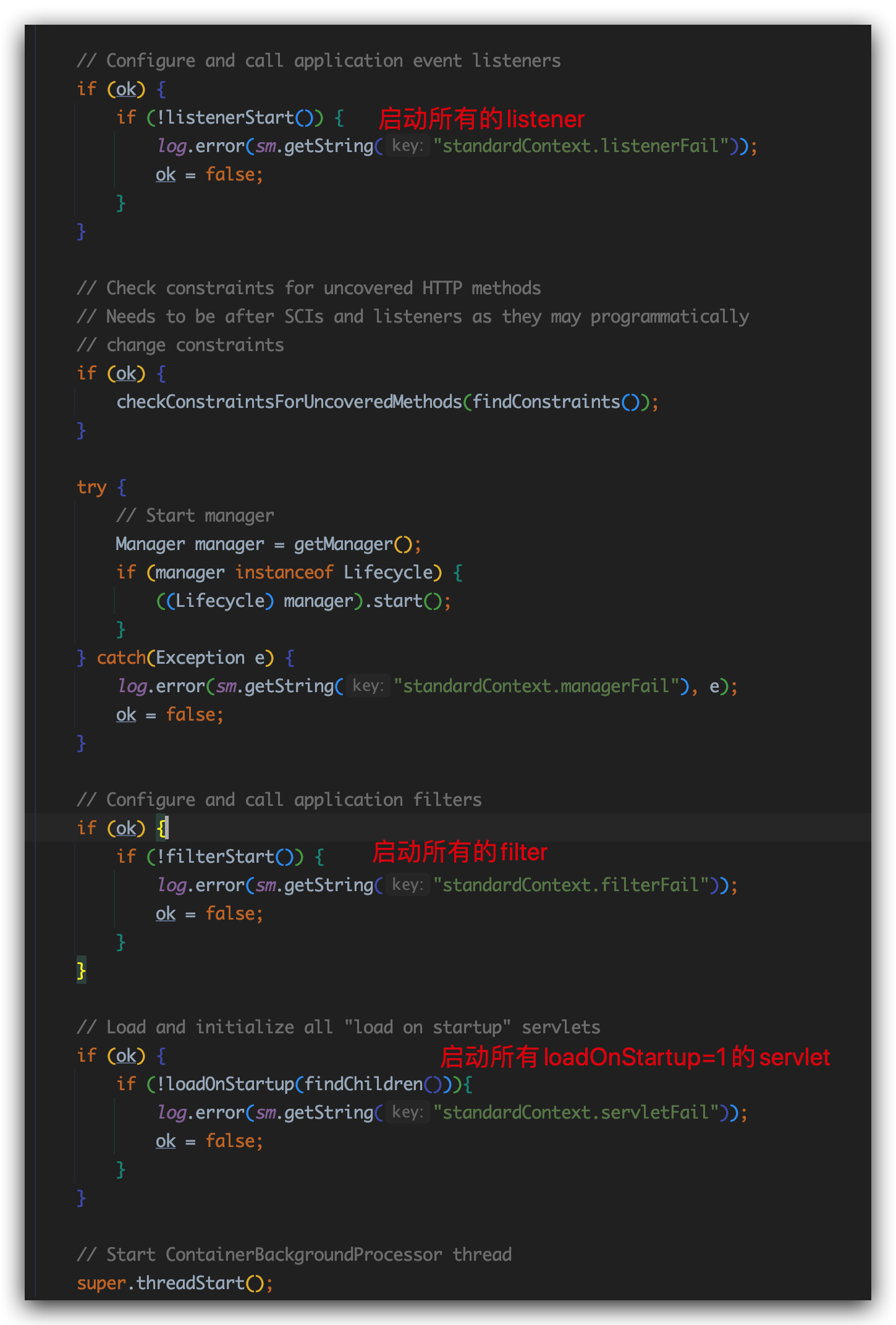Click the instanceof keyword
This screenshot has width=896, height=1325.
click(x=284, y=572)
